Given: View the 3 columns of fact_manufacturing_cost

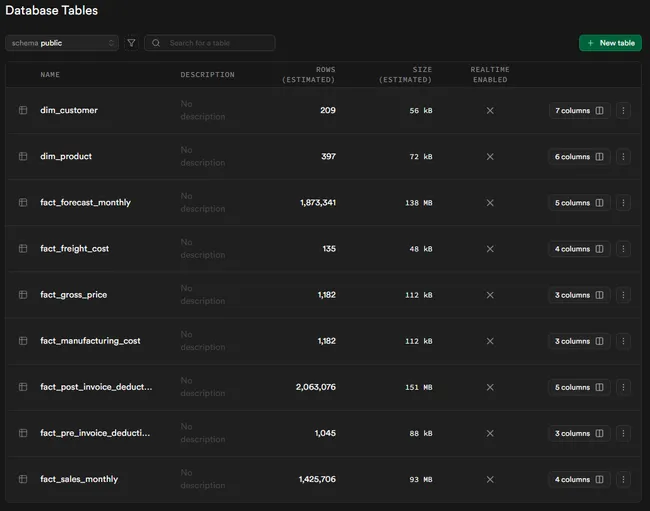Looking at the screenshot, I should point(579,341).
